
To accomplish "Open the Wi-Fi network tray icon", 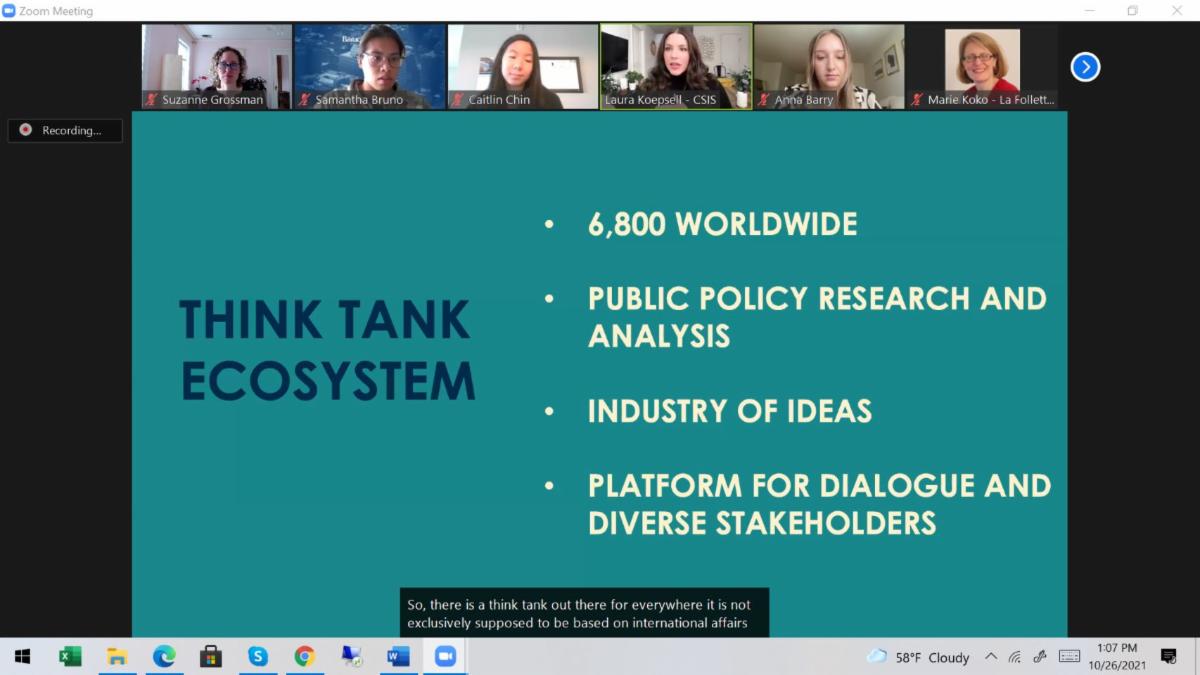I will click(x=1015, y=657).
